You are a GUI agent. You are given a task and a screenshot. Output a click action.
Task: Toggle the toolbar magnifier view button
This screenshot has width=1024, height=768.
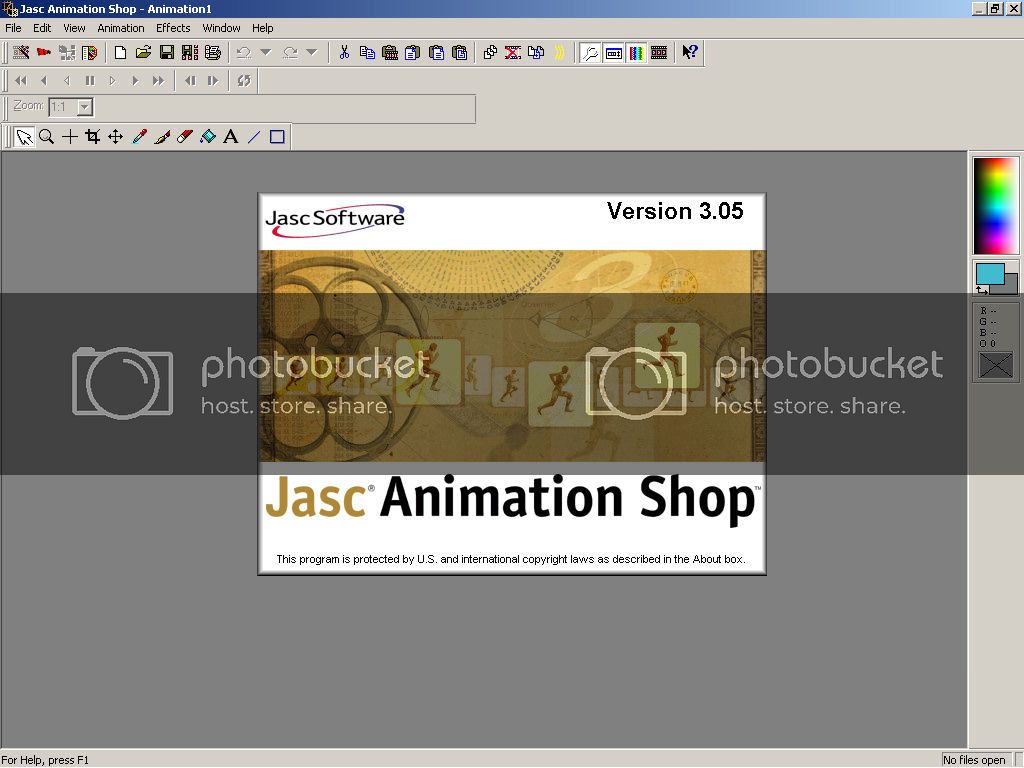591,53
